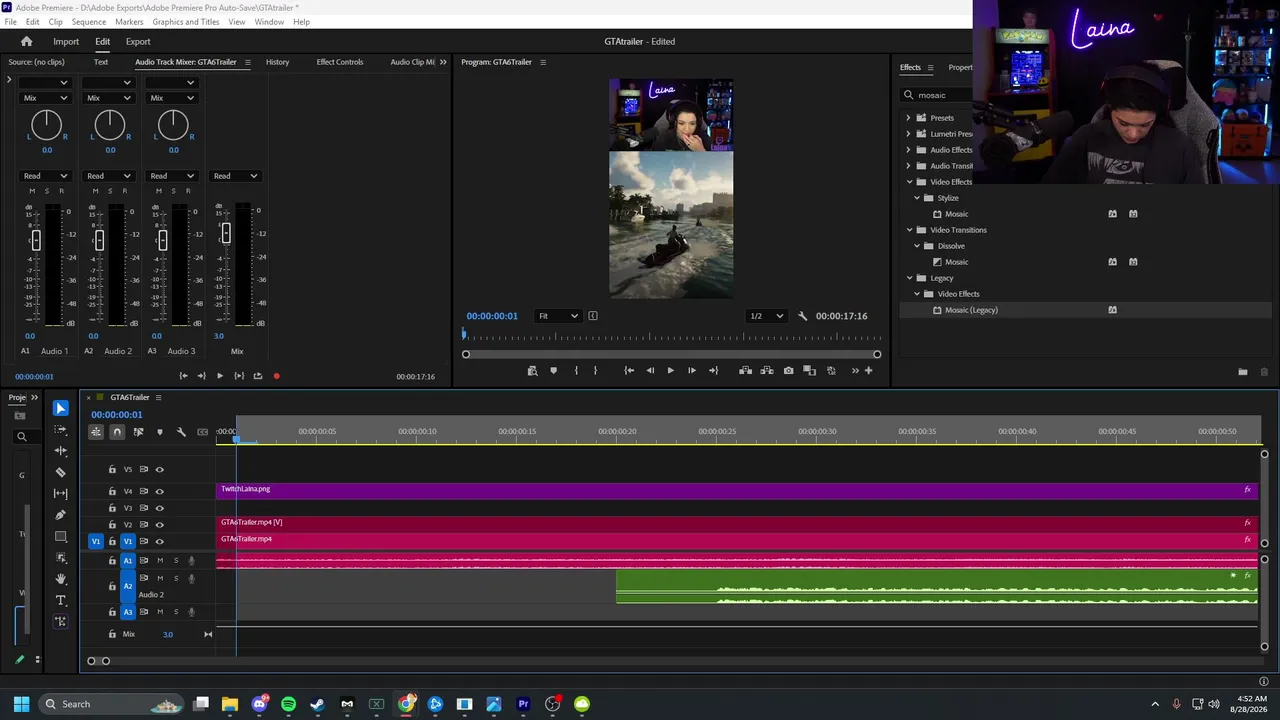Expand the Presets folder
Screen dimensions: 1280x720
pyautogui.click(x=909, y=118)
